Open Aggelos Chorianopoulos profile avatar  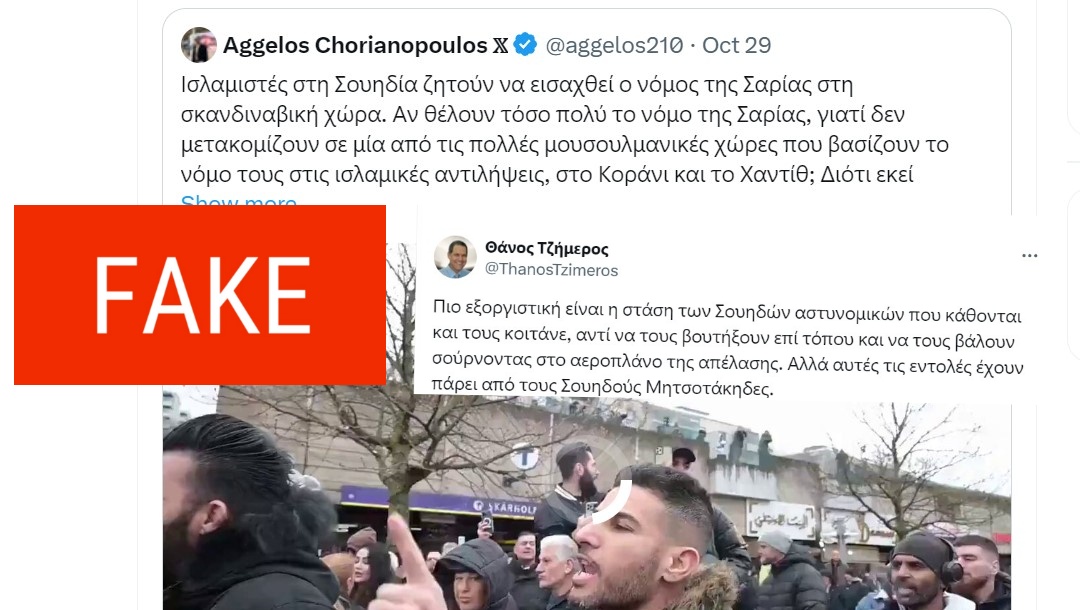[198, 45]
